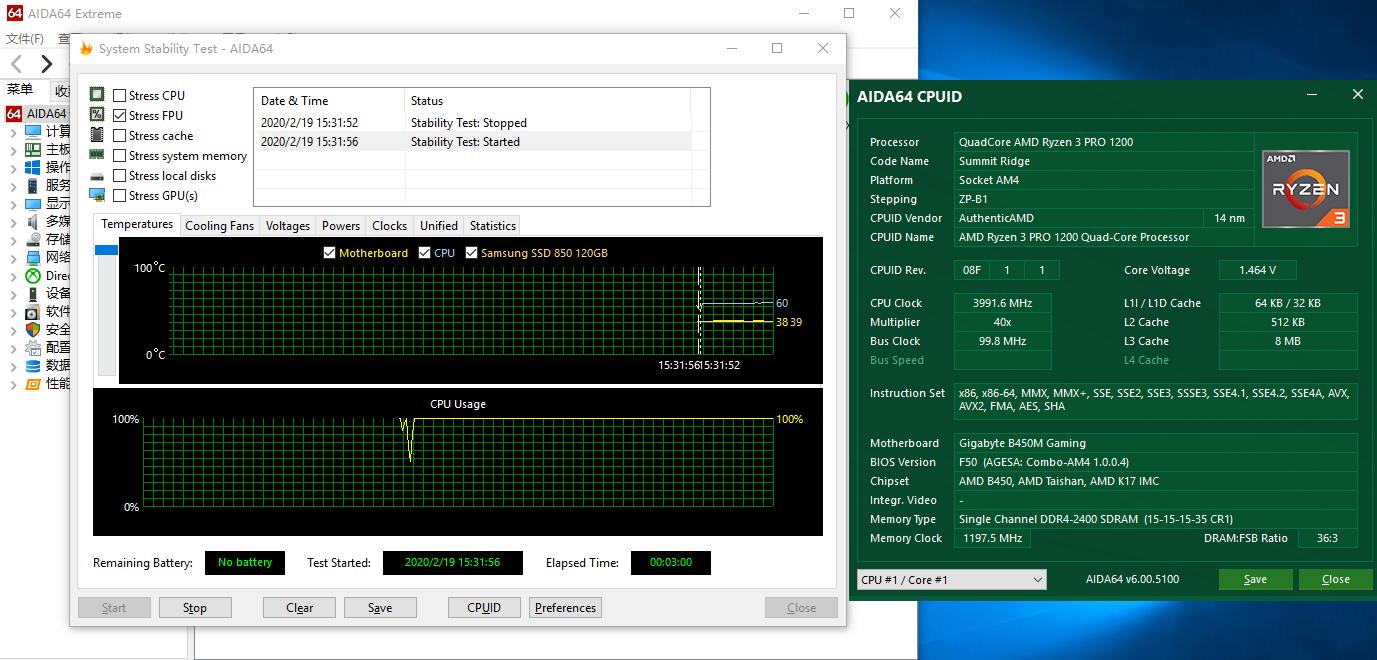Select the 'Stability Test: Stopped' log row
The width and height of the screenshot is (1377, 660).
470,123
